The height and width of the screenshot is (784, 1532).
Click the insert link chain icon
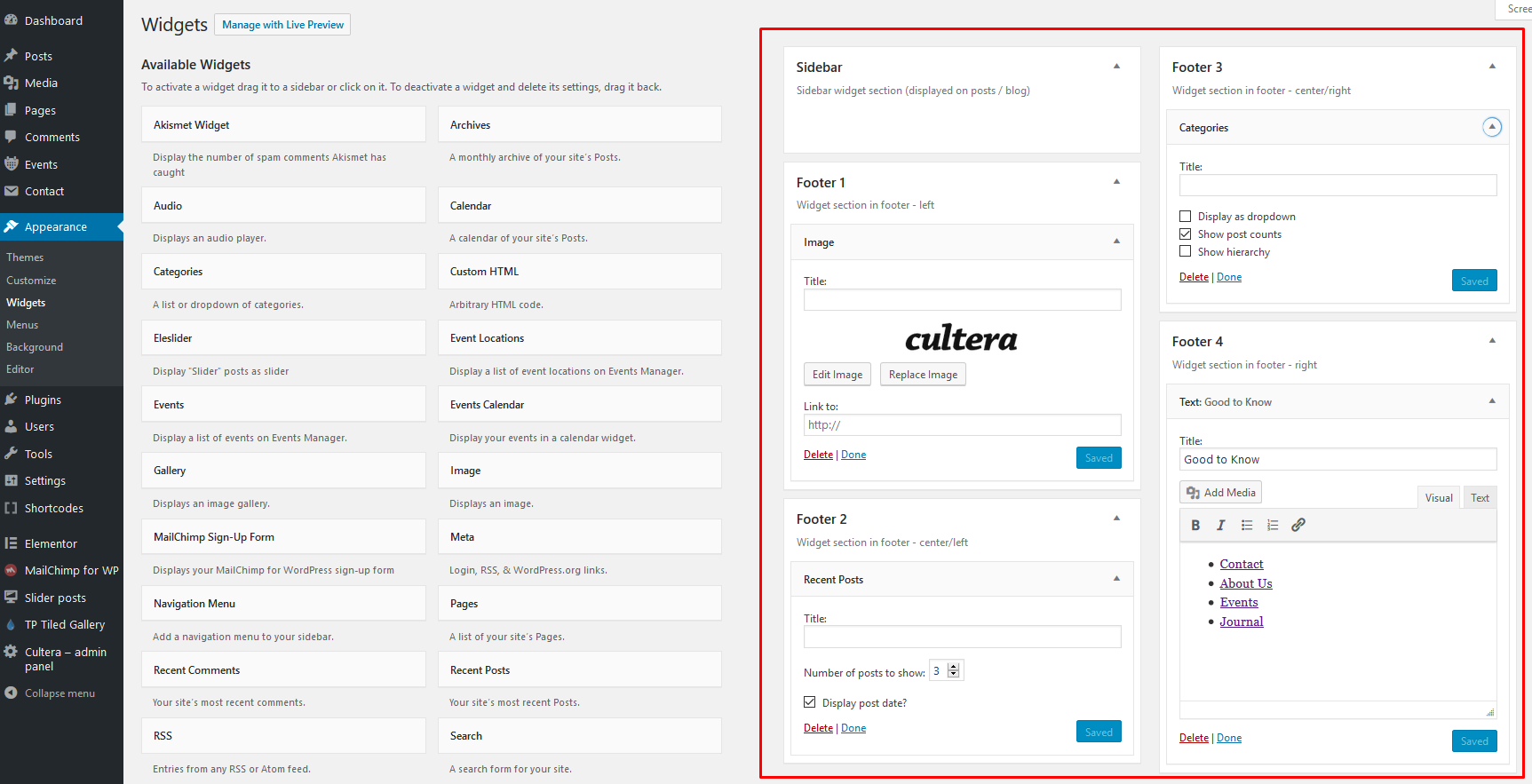point(1298,526)
